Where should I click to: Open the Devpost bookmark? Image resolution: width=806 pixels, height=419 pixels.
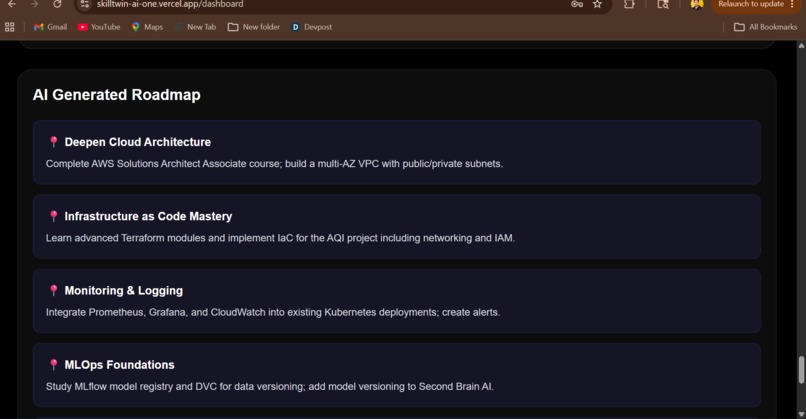[312, 27]
